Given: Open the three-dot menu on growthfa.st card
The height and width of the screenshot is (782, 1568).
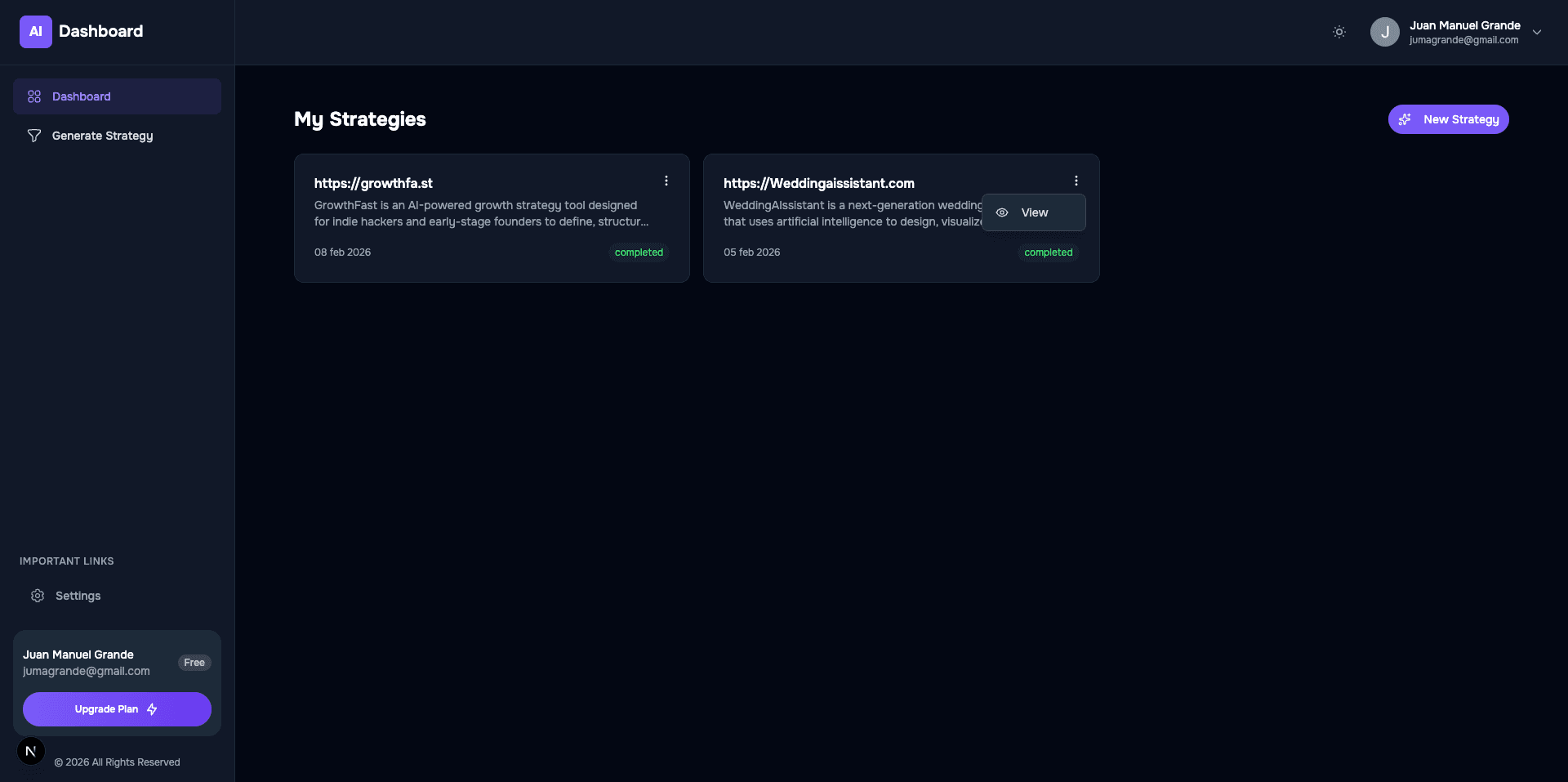Looking at the screenshot, I should pos(666,181).
